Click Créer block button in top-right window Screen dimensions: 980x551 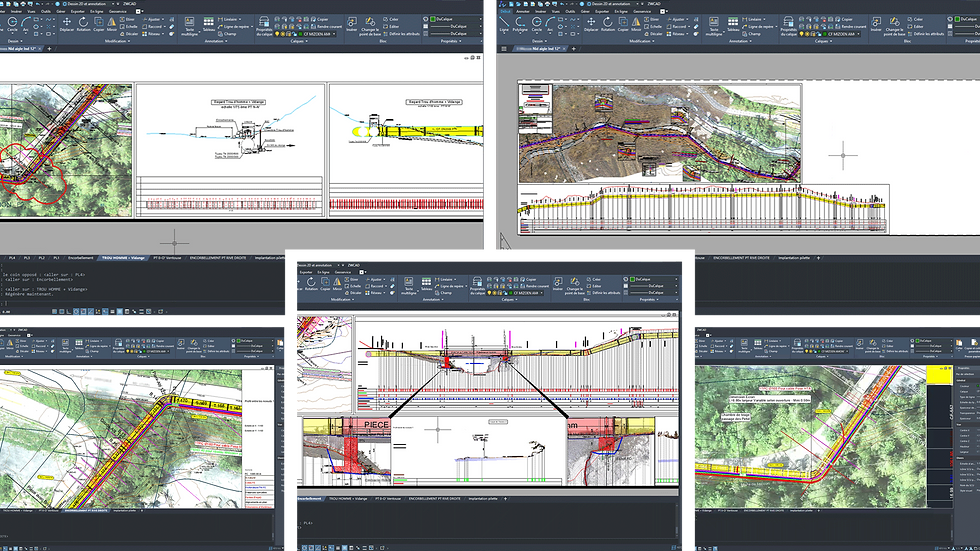916,19
